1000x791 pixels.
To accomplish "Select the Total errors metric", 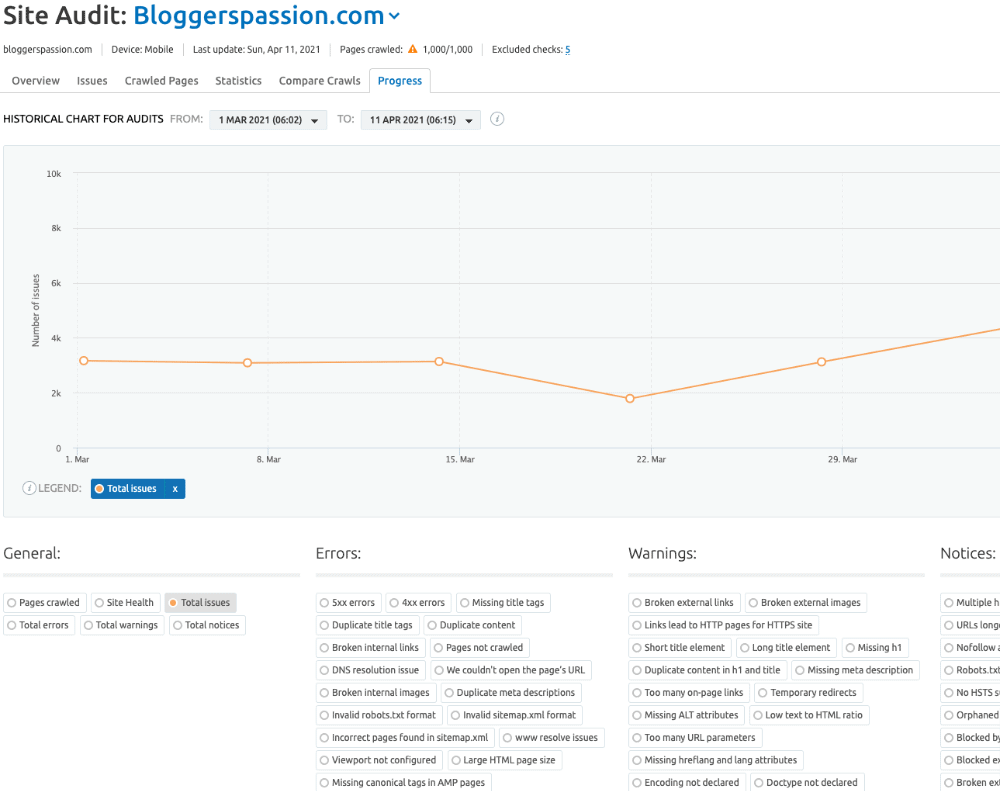I will coord(39,625).
